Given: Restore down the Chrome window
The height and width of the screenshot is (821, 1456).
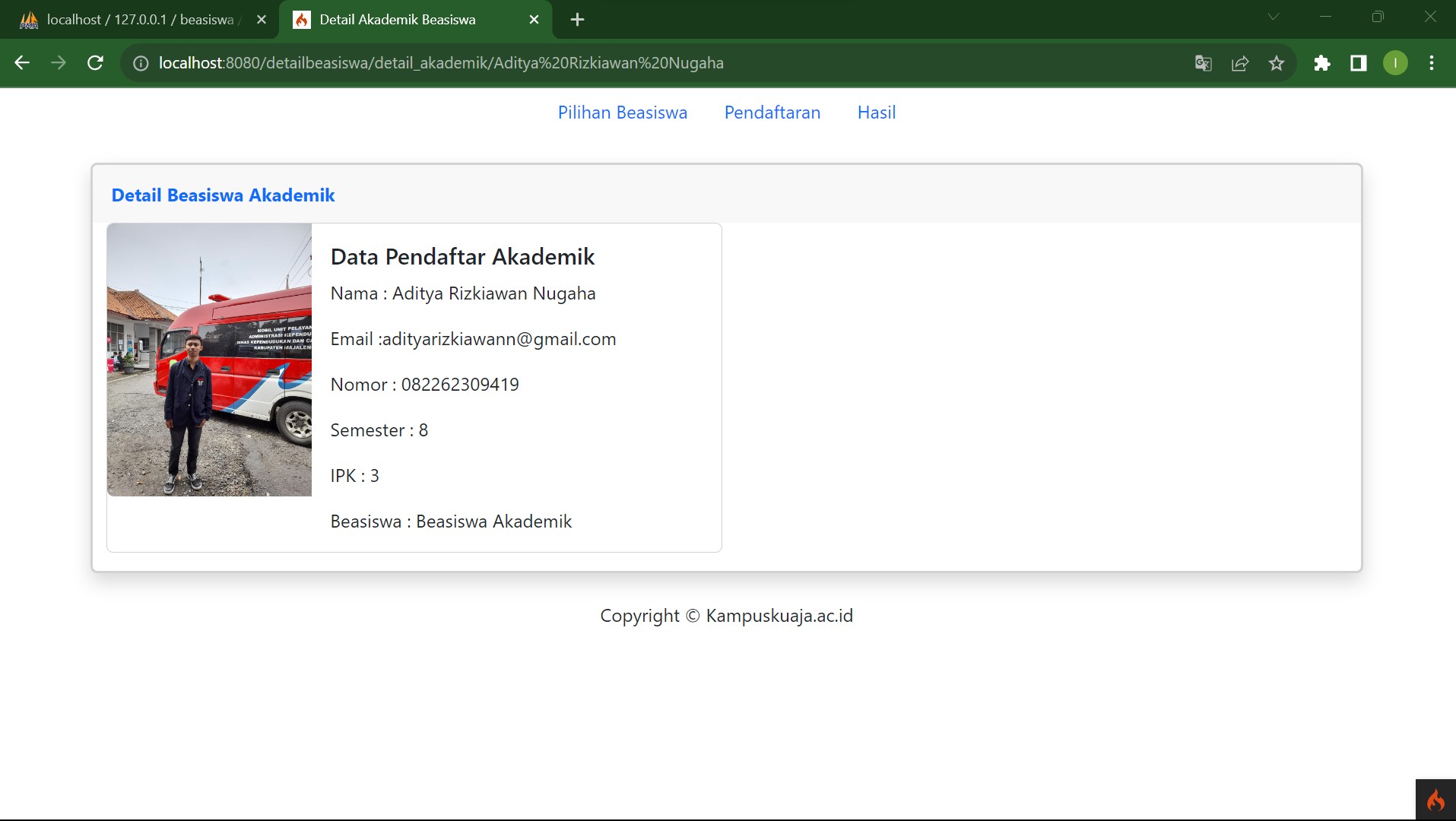Looking at the screenshot, I should pyautogui.click(x=1378, y=17).
